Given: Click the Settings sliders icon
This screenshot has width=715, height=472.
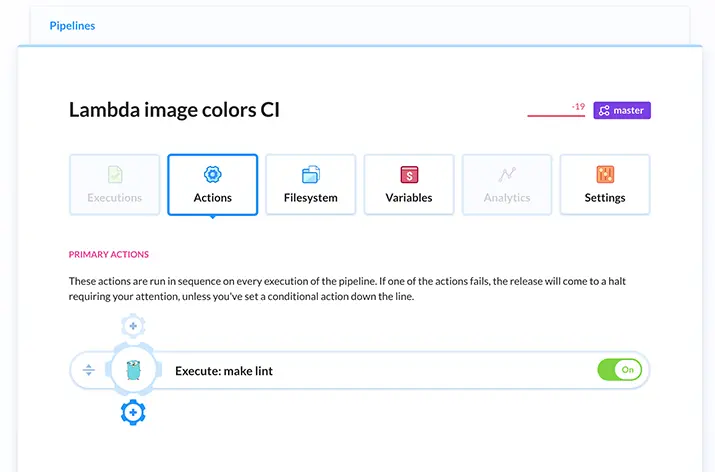Looking at the screenshot, I should click(x=604, y=174).
